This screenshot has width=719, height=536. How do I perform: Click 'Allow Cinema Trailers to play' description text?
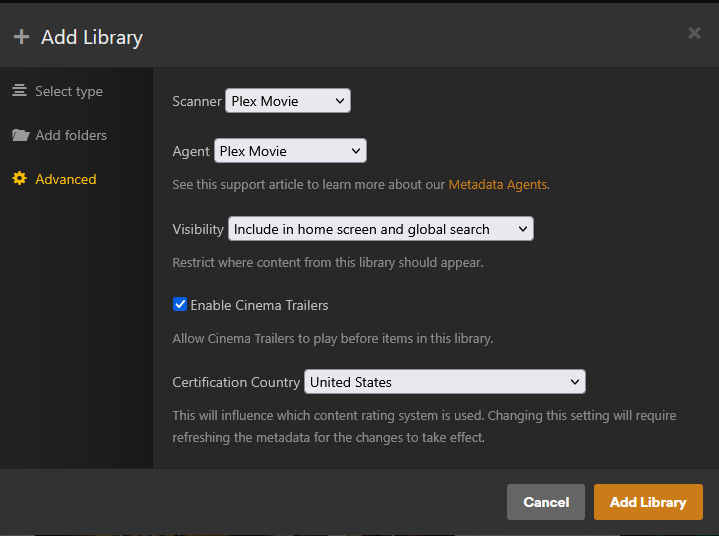coord(333,338)
